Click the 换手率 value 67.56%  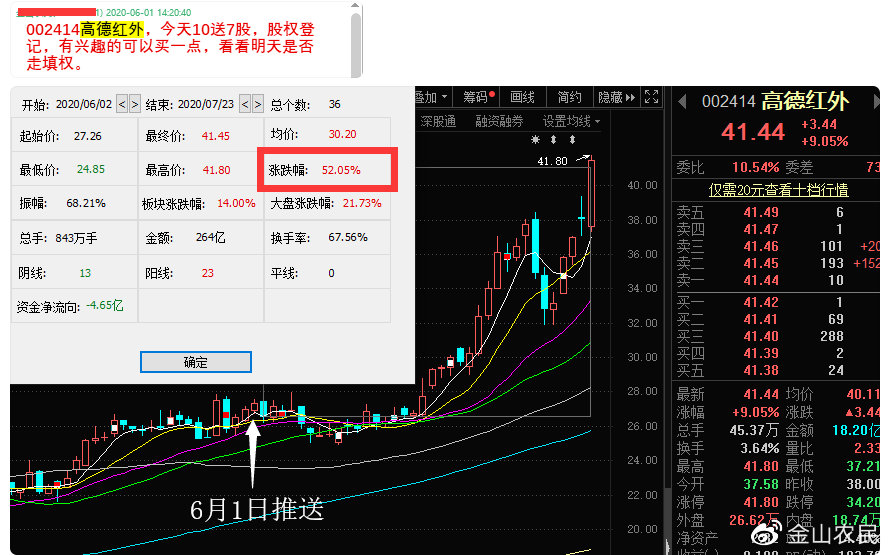(x=348, y=237)
